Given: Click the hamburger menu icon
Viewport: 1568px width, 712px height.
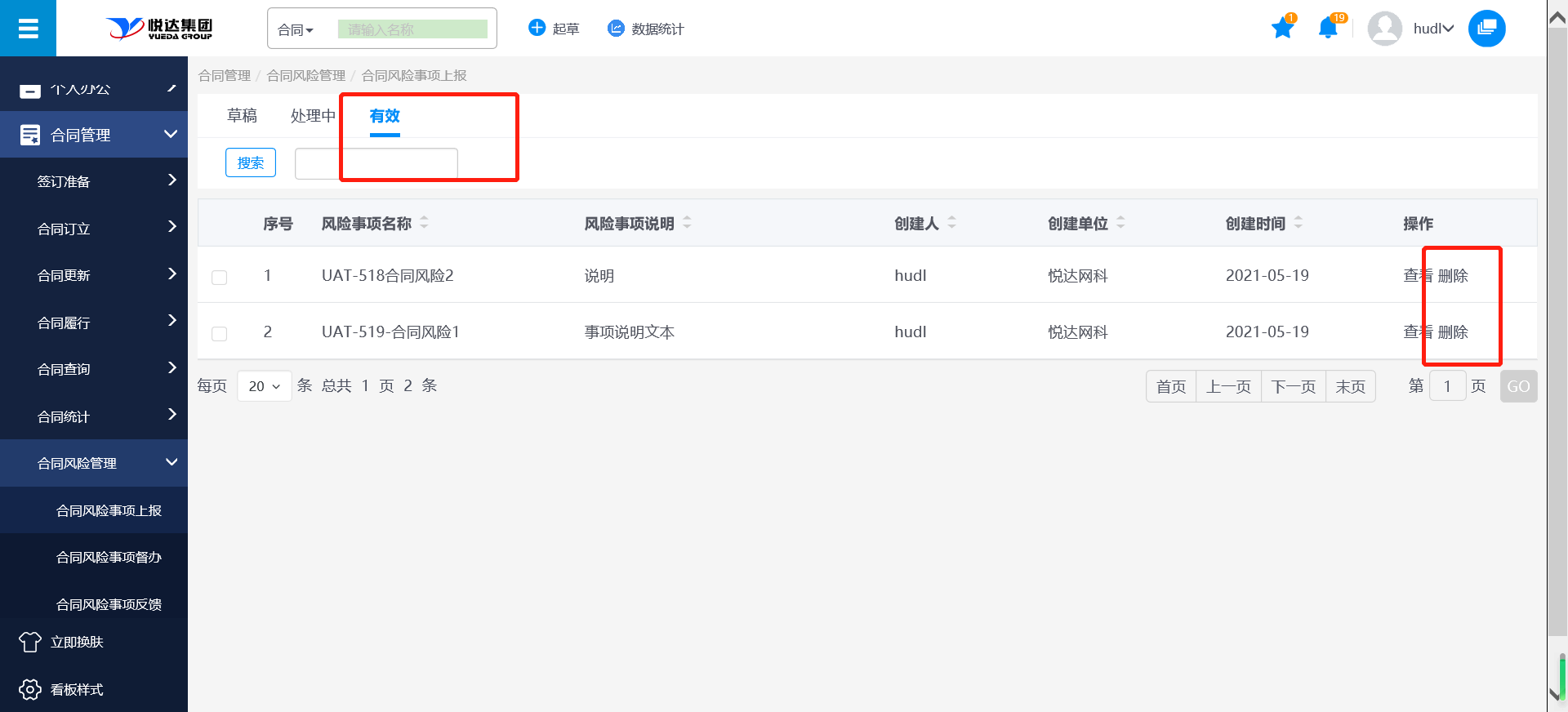Looking at the screenshot, I should click(x=28, y=29).
